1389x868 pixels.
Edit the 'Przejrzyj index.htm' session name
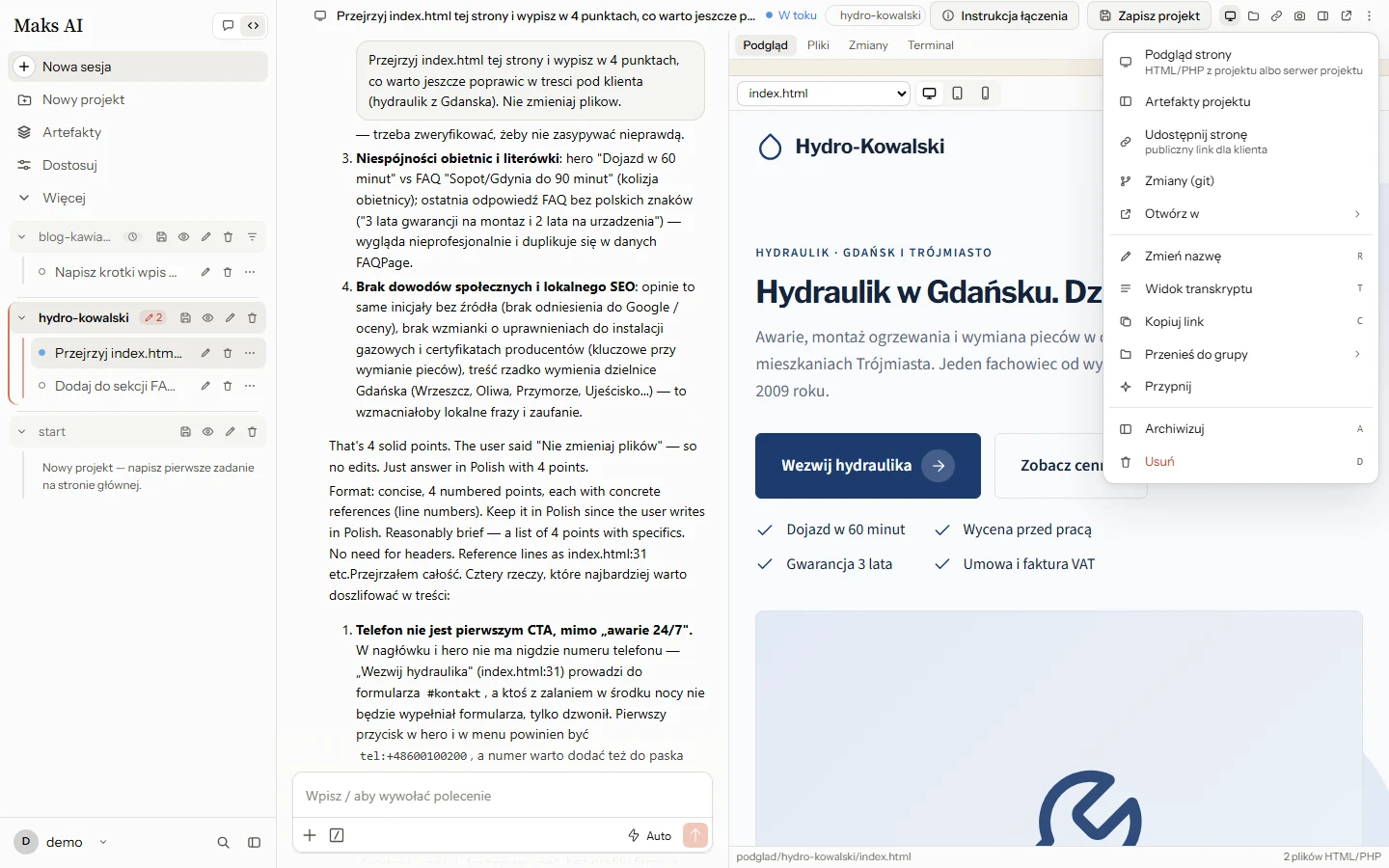[205, 353]
